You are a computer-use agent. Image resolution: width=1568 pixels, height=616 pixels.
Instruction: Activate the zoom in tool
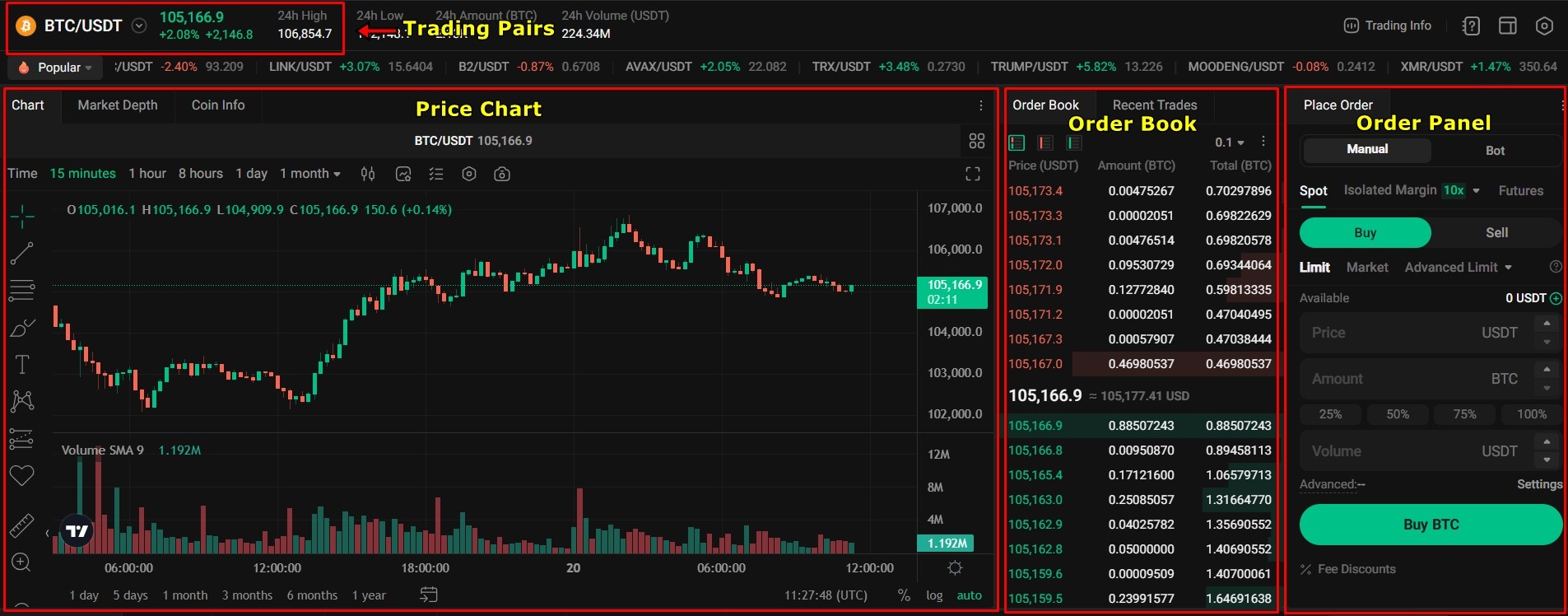(21, 562)
